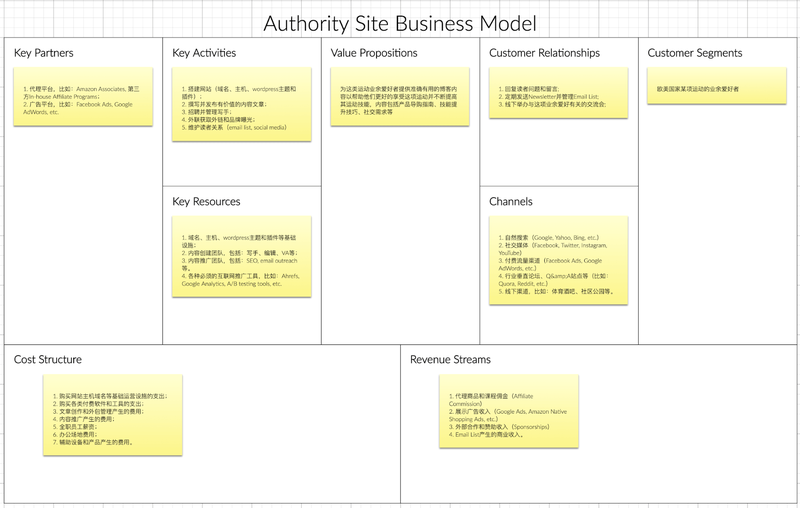Click the sticky note under Key Resources

click(x=242, y=257)
